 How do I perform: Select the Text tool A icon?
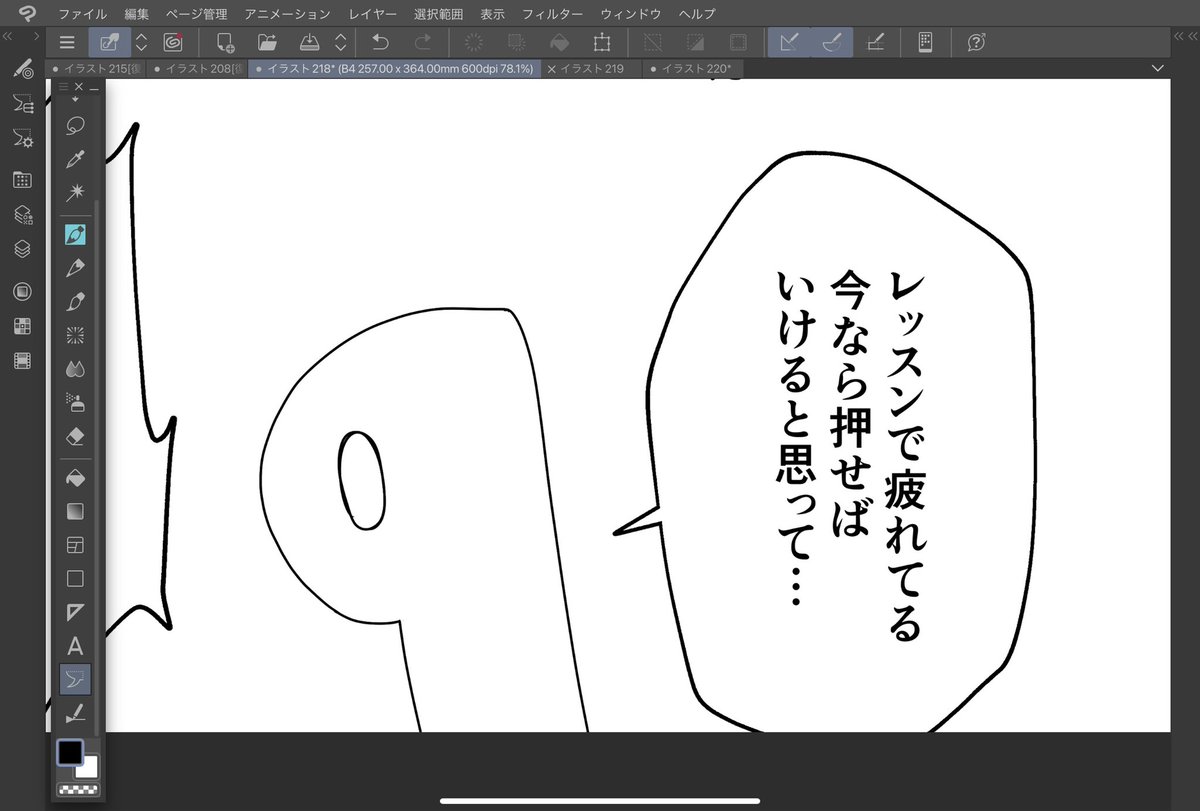pos(74,646)
